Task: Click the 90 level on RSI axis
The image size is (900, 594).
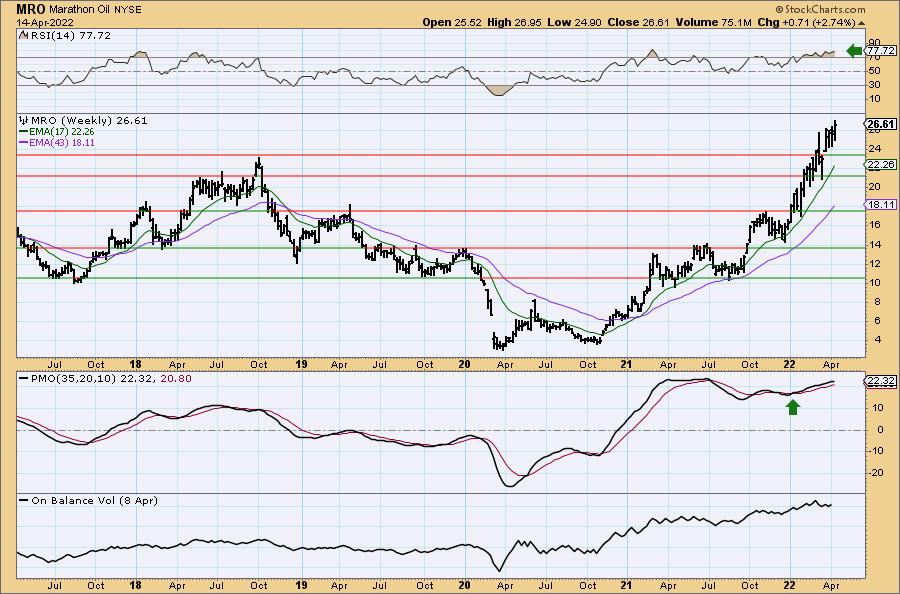Action: (875, 42)
